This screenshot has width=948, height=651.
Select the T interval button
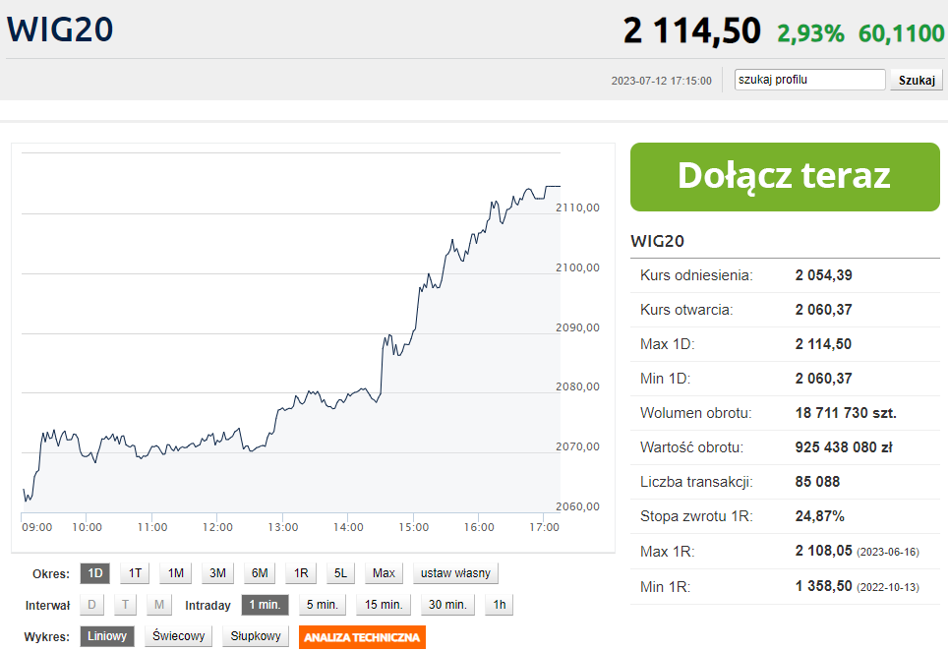pos(125,604)
